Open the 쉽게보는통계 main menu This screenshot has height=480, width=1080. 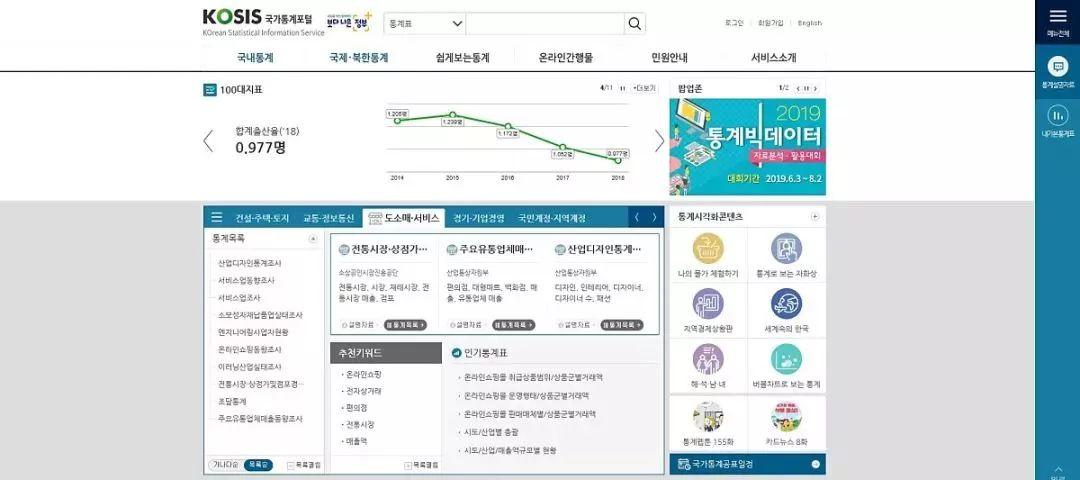click(462, 58)
